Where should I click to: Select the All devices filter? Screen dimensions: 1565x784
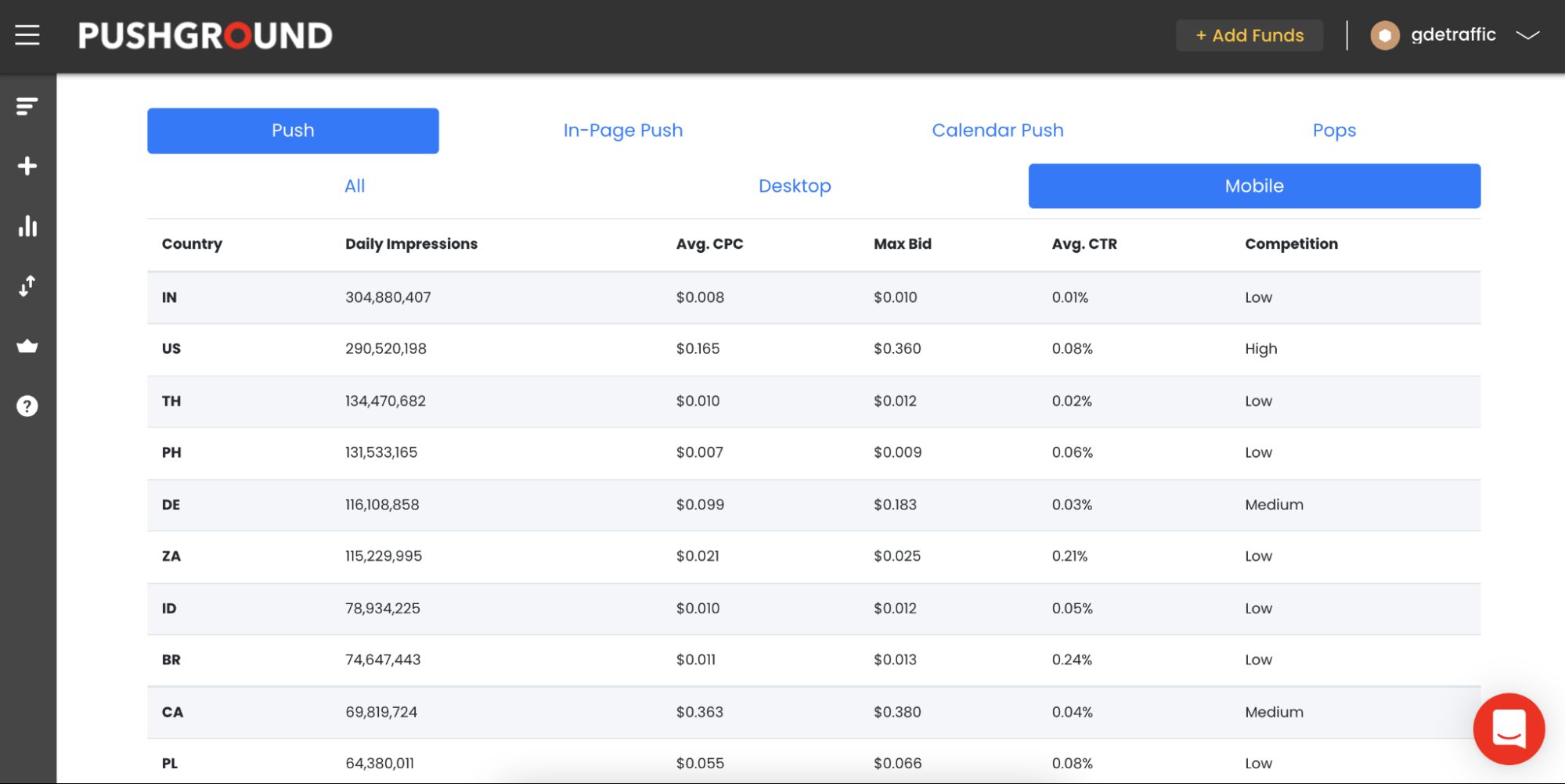(355, 185)
